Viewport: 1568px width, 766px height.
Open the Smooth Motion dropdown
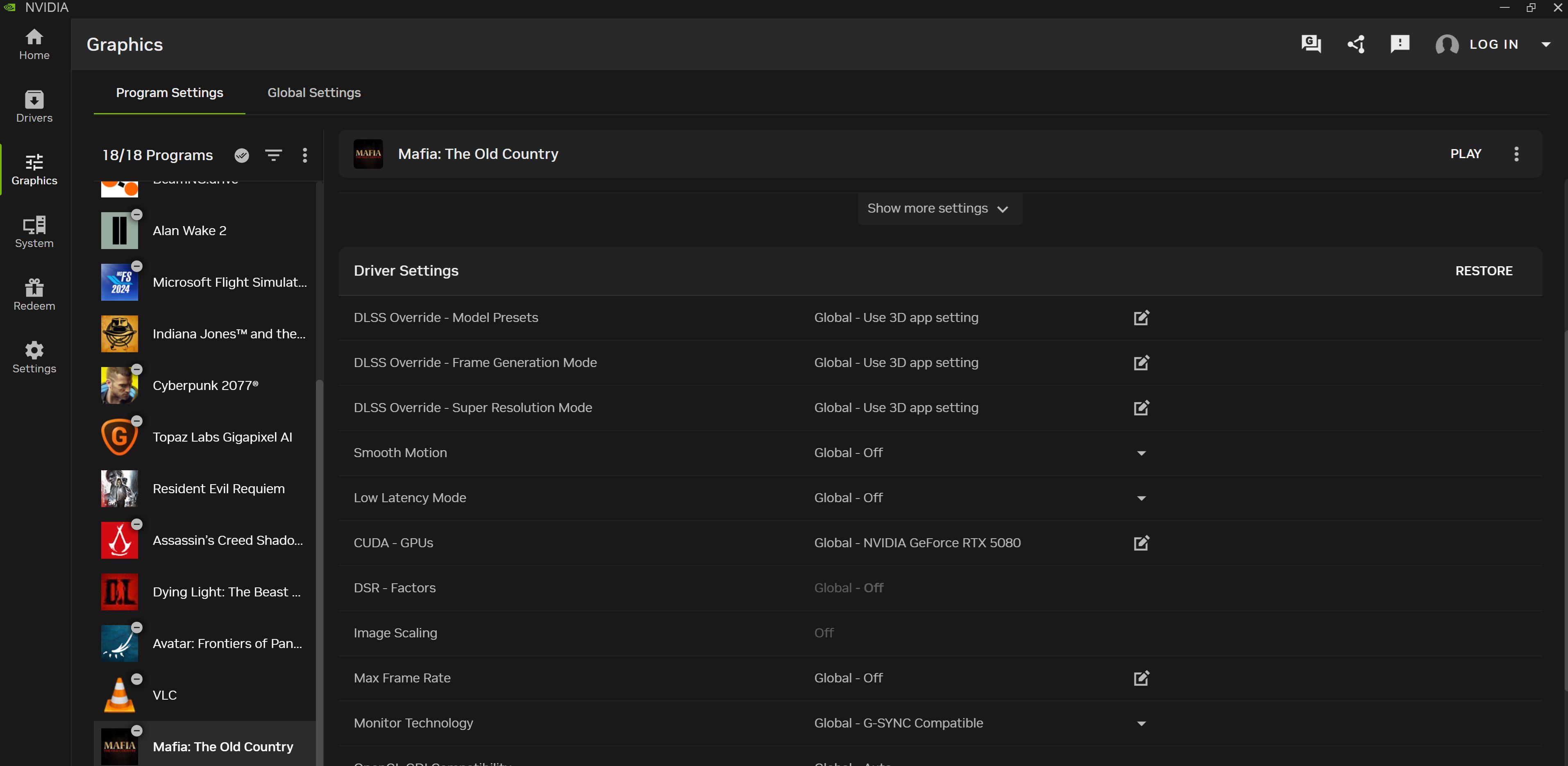pyautogui.click(x=1141, y=453)
